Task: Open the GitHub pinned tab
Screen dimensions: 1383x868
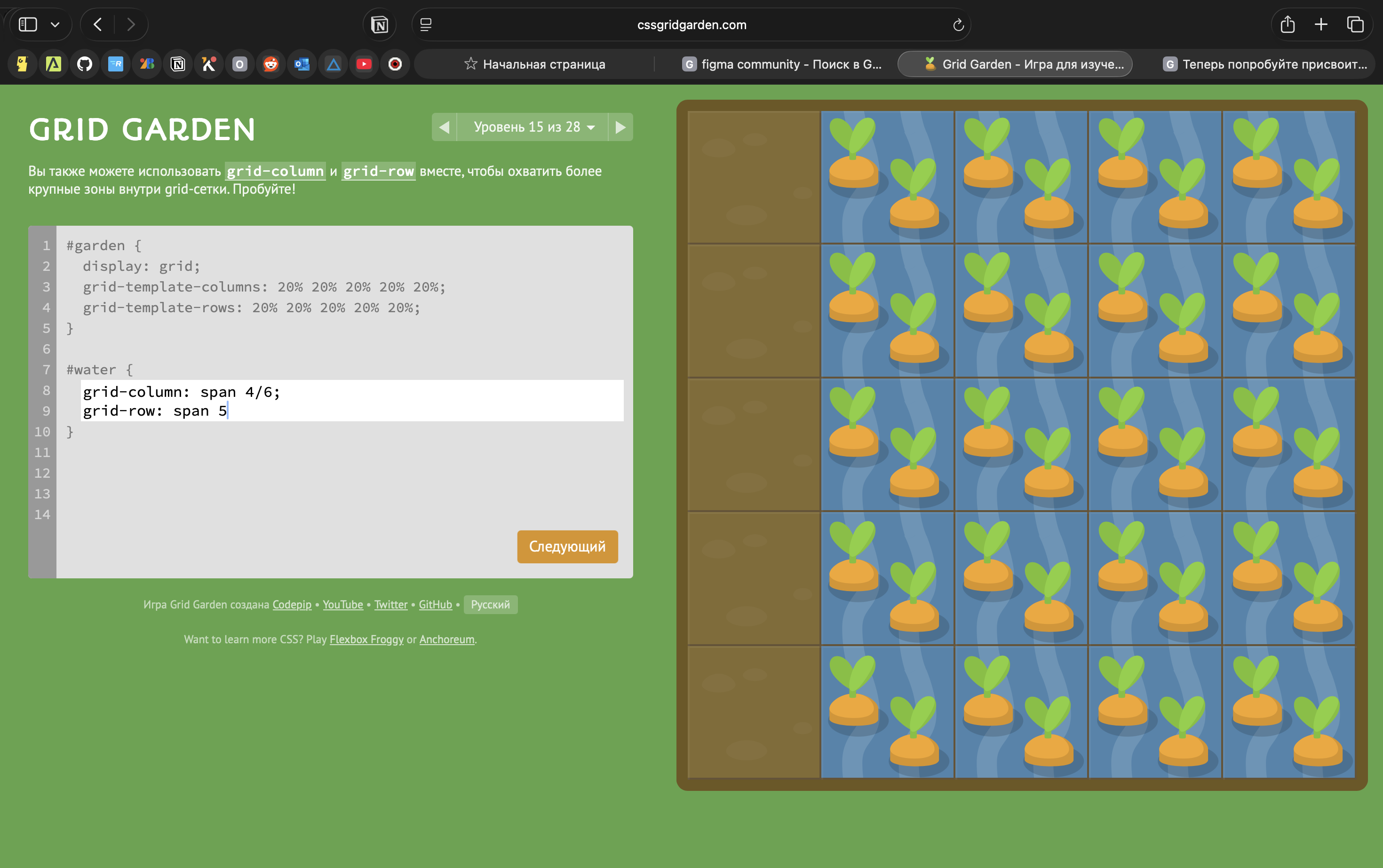Action: click(x=84, y=64)
